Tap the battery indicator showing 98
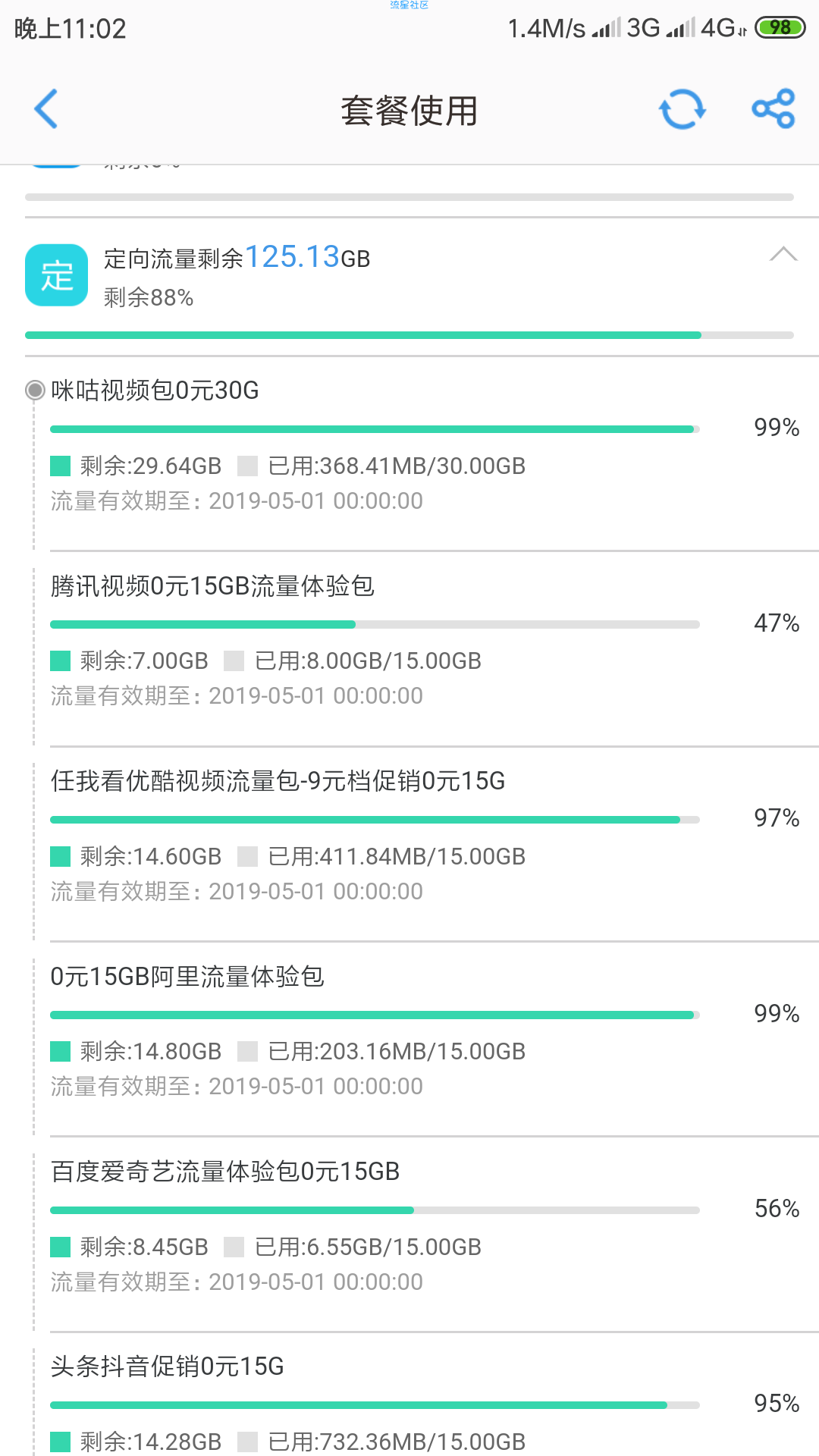This screenshot has width=819, height=1456. click(780, 28)
